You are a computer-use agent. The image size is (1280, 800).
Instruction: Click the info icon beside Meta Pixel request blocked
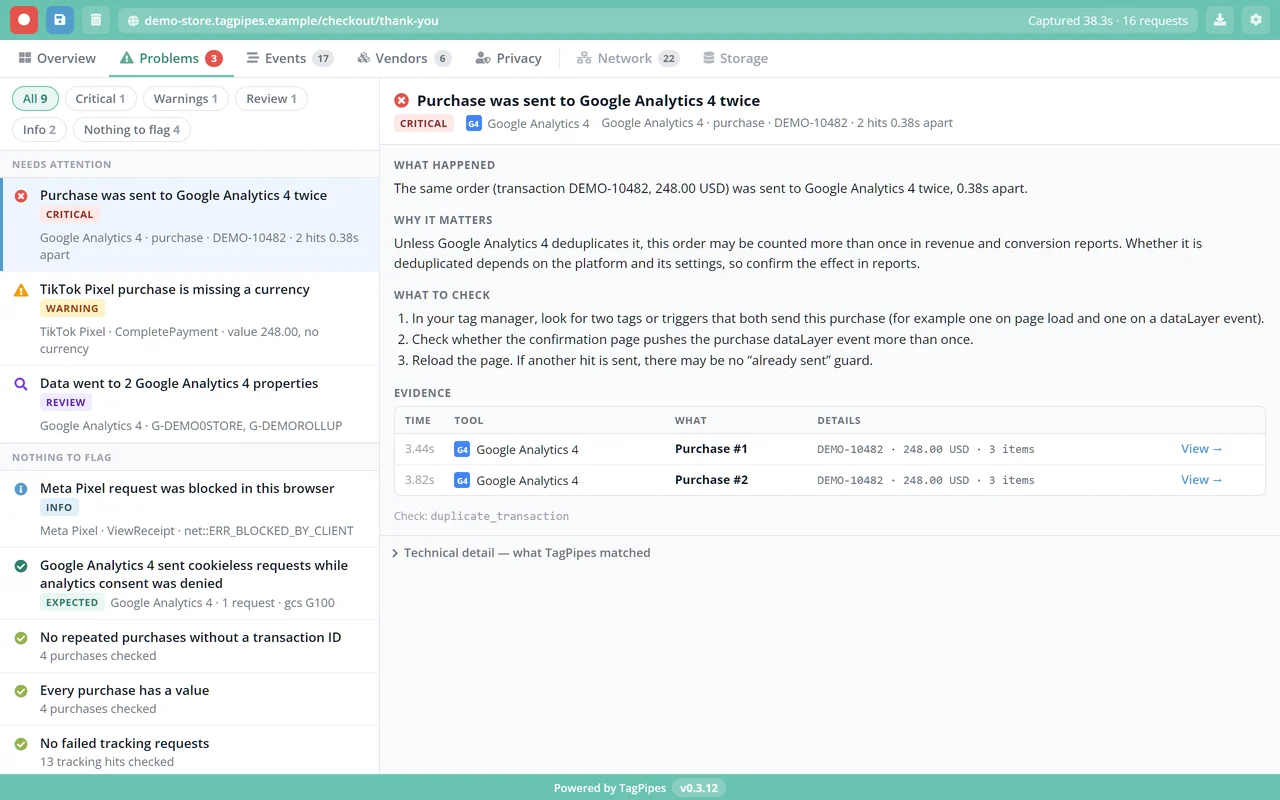pyautogui.click(x=21, y=489)
